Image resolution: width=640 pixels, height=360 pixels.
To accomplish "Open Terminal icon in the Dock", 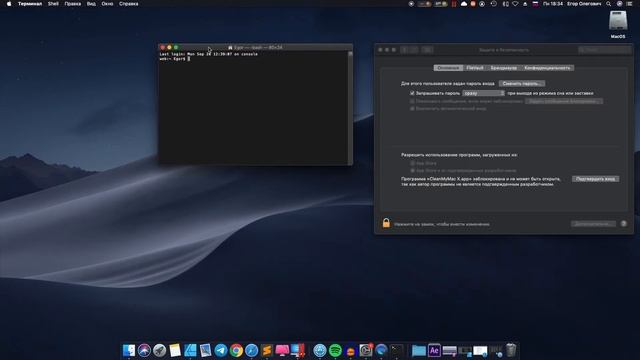I will 397,350.
